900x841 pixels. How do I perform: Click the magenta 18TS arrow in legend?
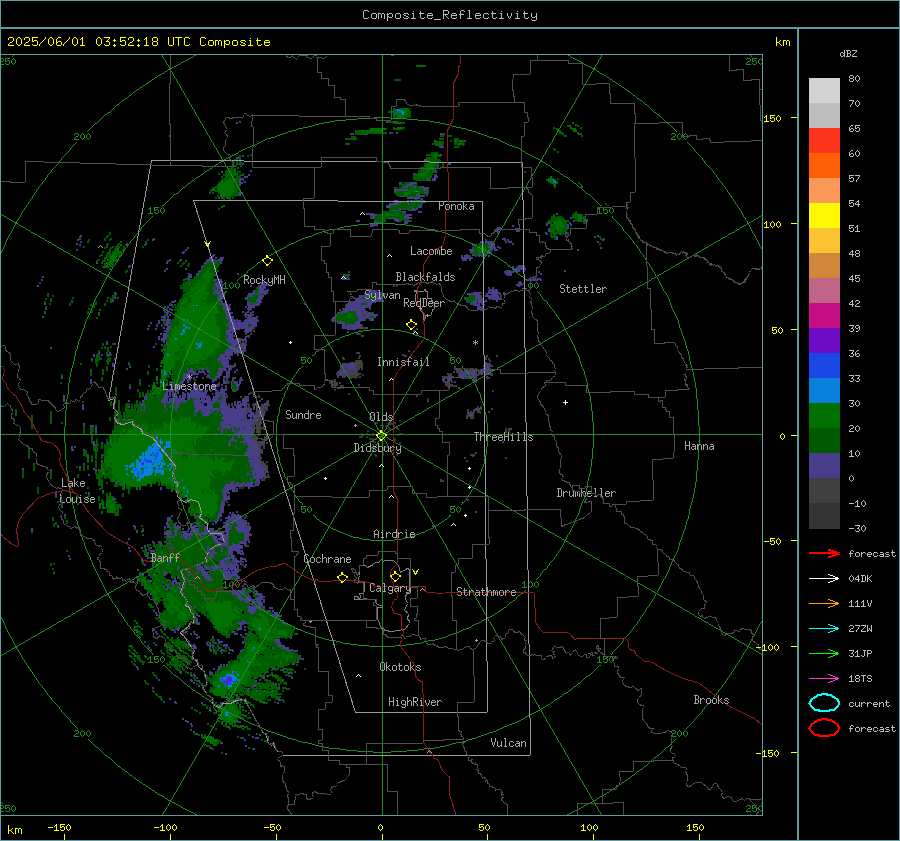pyautogui.click(x=824, y=679)
